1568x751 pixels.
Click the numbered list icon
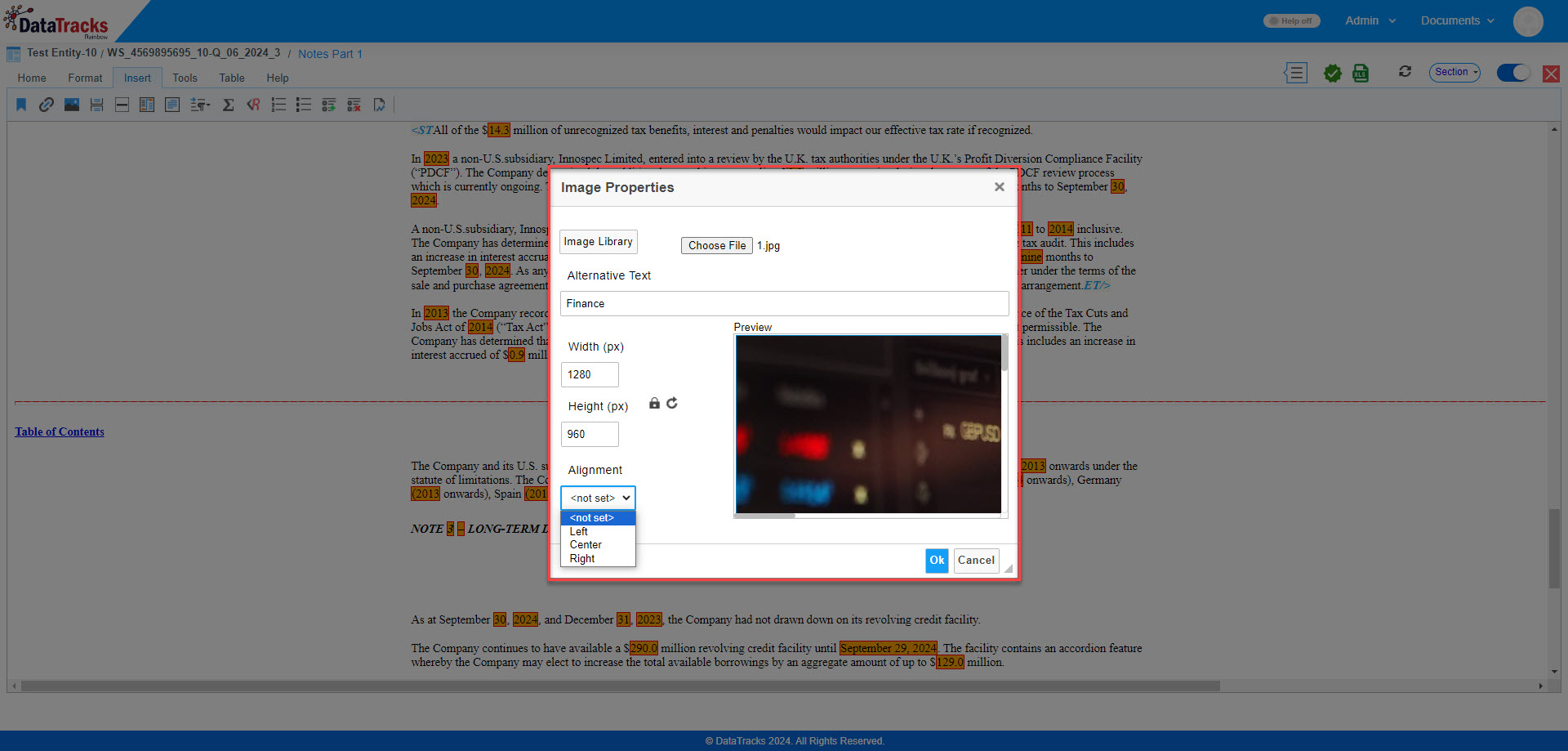pyautogui.click(x=278, y=105)
